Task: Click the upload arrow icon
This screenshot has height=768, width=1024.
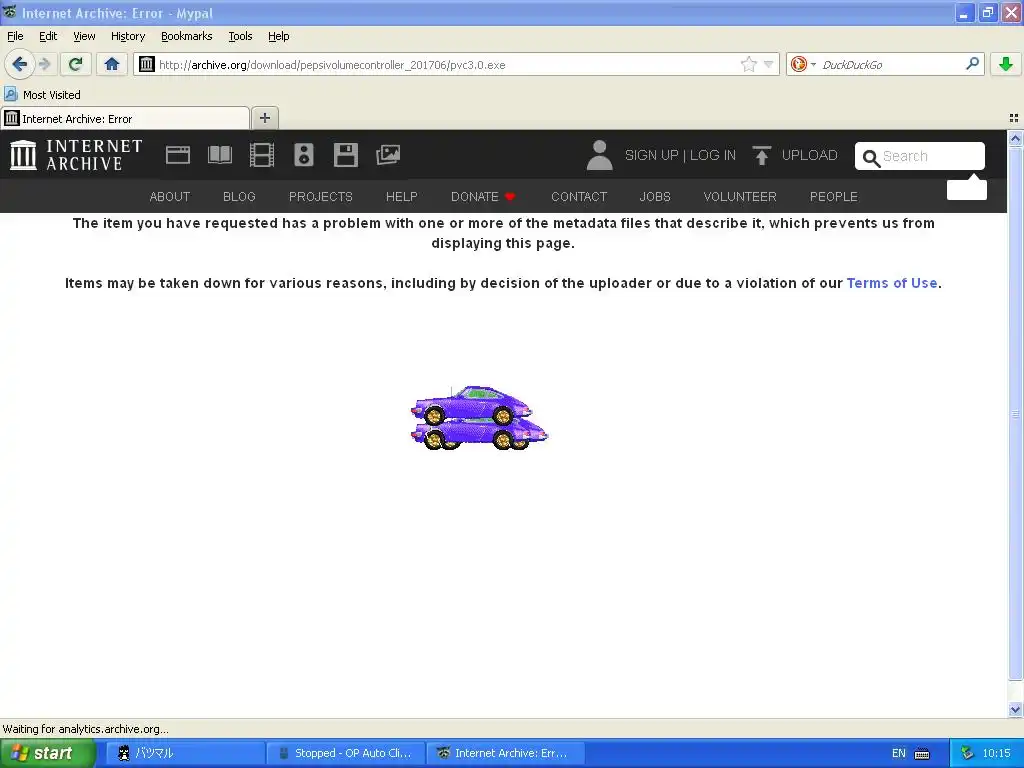Action: (x=761, y=155)
